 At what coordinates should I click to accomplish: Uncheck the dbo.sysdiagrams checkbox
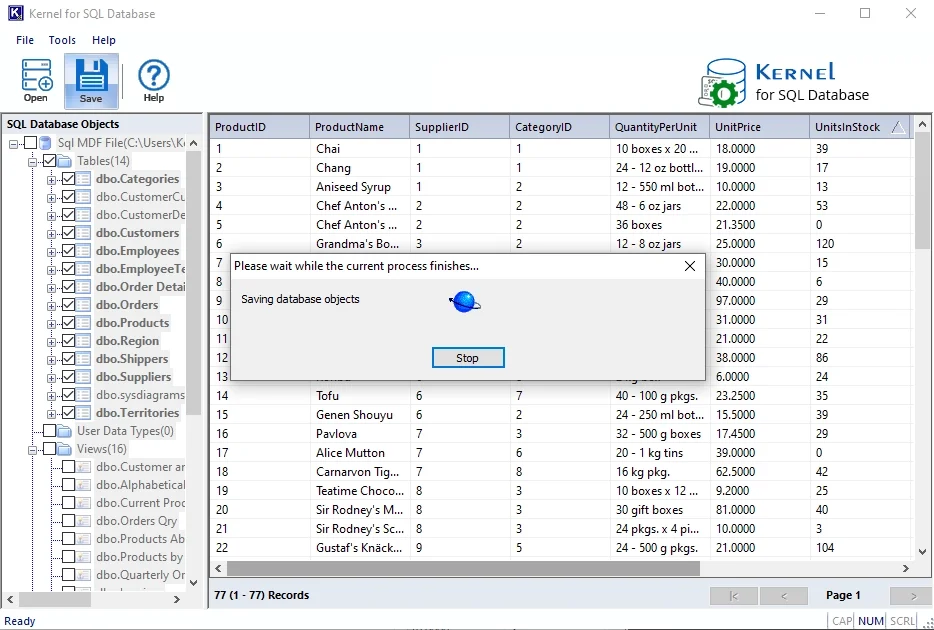[x=69, y=395]
